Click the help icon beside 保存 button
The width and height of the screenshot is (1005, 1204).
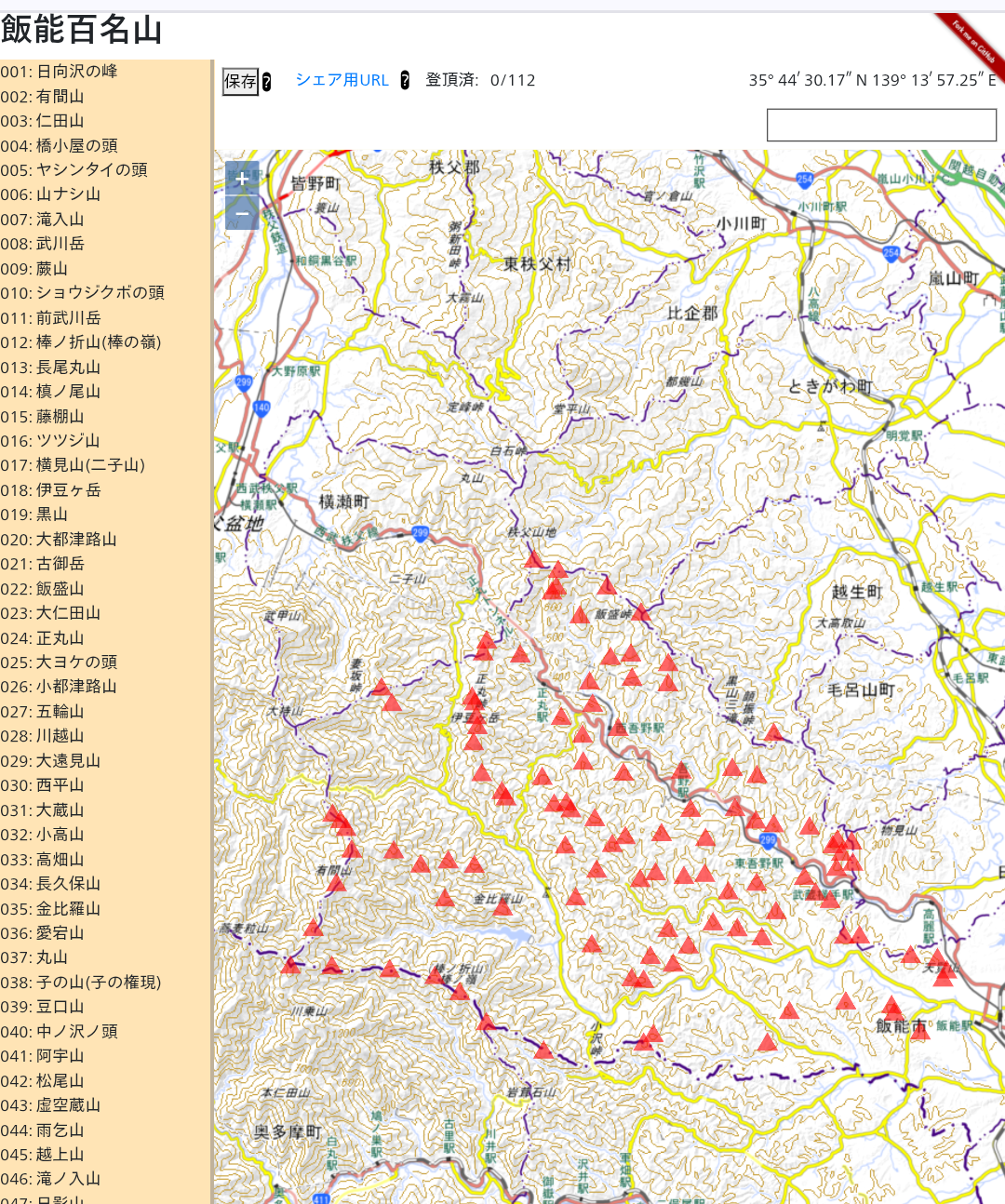pyautogui.click(x=266, y=82)
